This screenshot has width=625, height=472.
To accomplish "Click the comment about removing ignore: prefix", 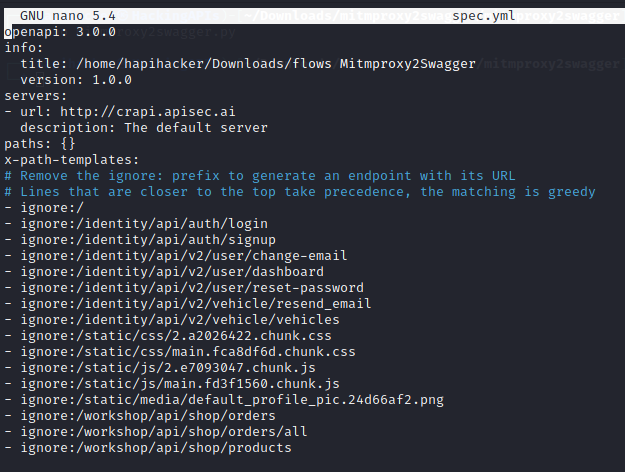I will [x=260, y=176].
